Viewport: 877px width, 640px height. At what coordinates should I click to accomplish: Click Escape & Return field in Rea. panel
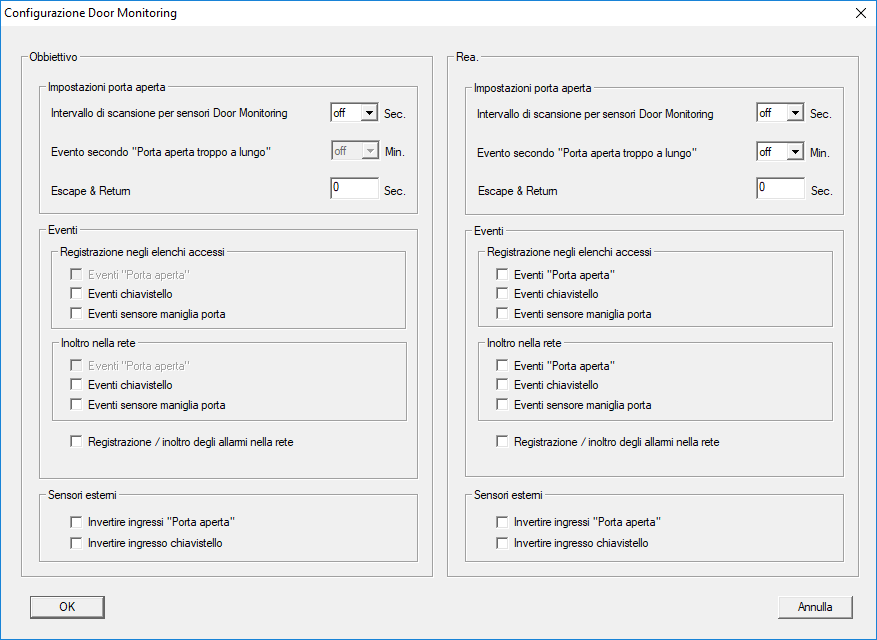tap(780, 189)
